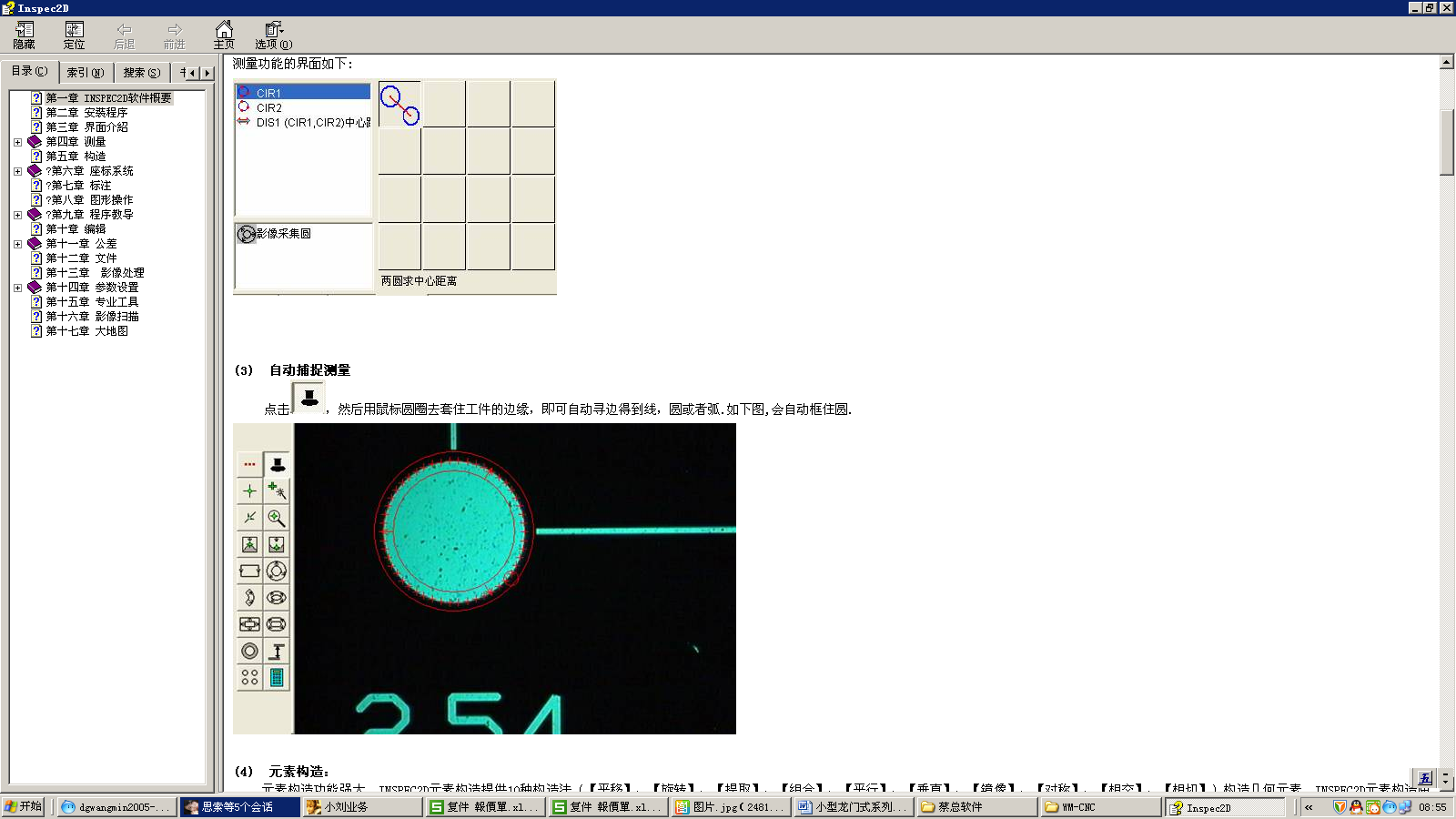The image size is (1456, 819).
Task: Go to the 主页 (Home) page
Action: pos(224,35)
